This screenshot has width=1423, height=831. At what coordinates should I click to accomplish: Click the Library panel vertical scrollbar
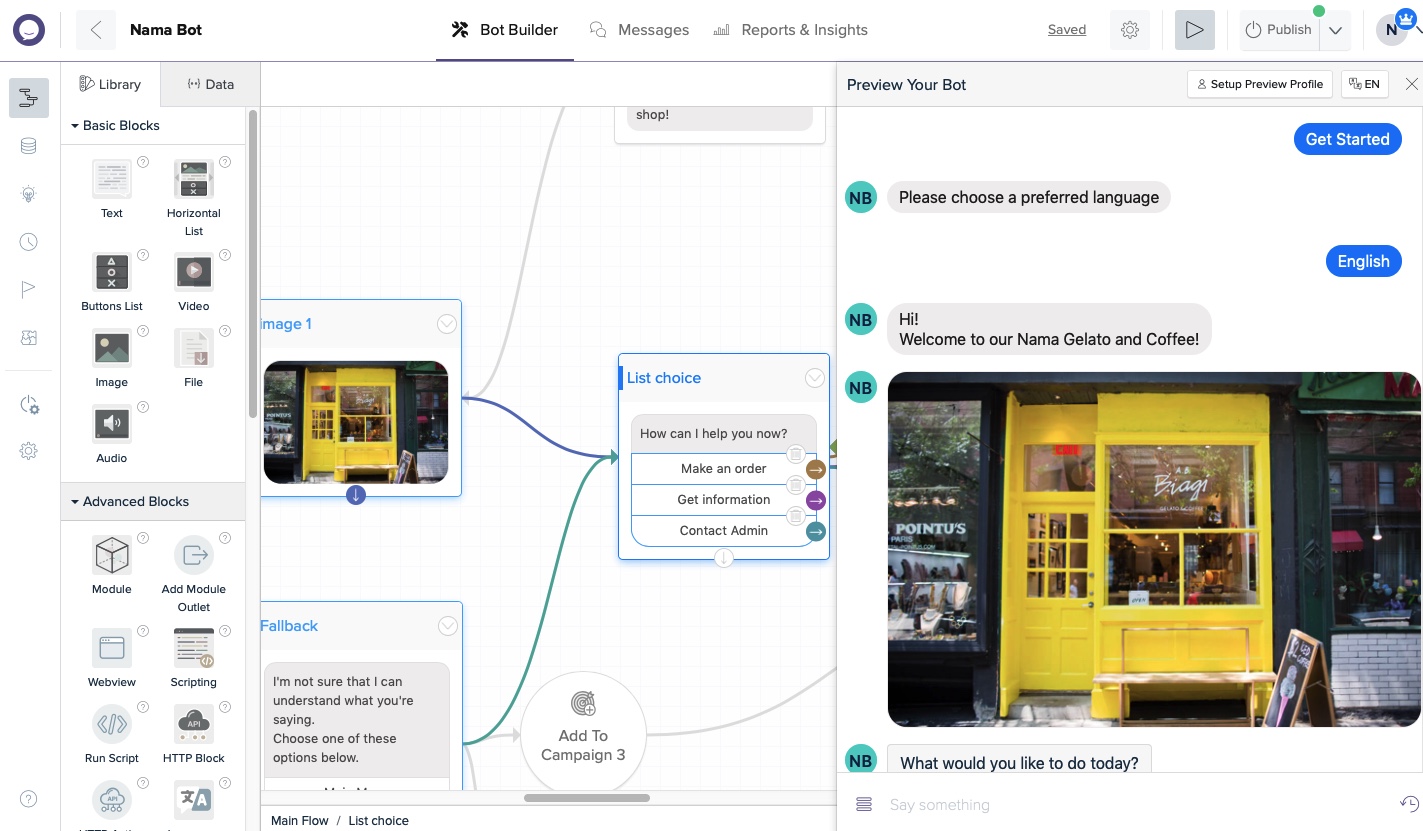252,263
